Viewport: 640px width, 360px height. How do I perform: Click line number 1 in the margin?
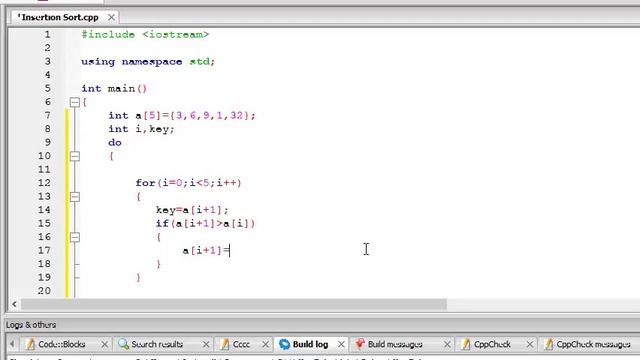(48, 35)
